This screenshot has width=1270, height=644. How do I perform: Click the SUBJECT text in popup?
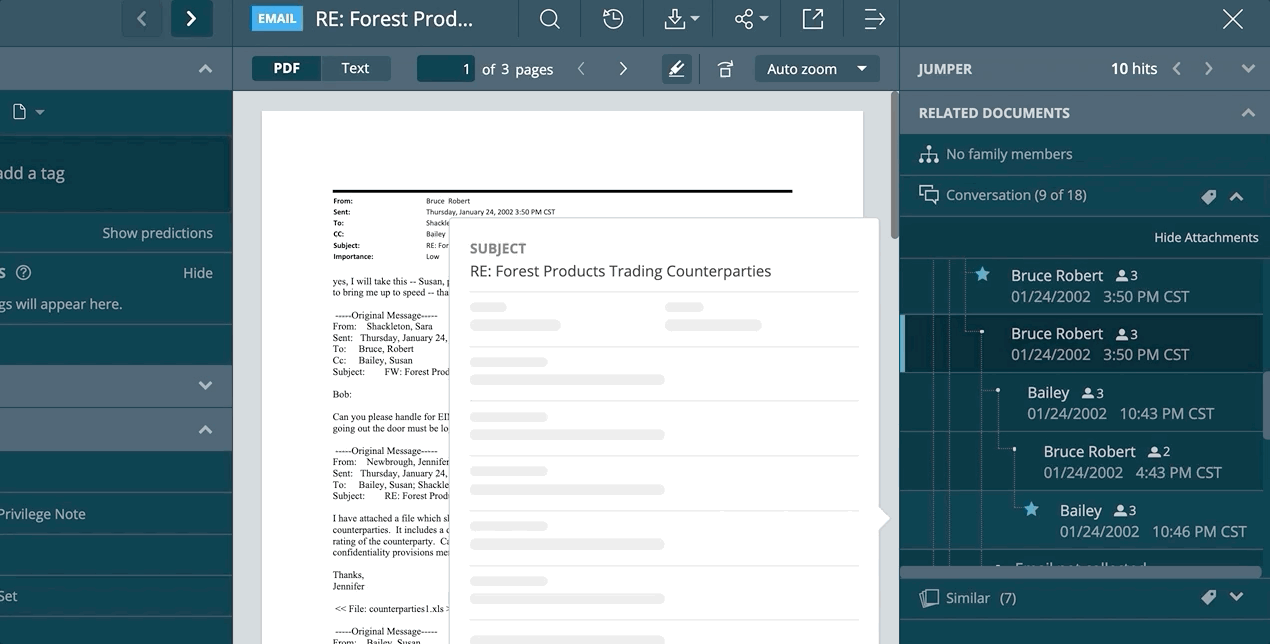tap(498, 248)
